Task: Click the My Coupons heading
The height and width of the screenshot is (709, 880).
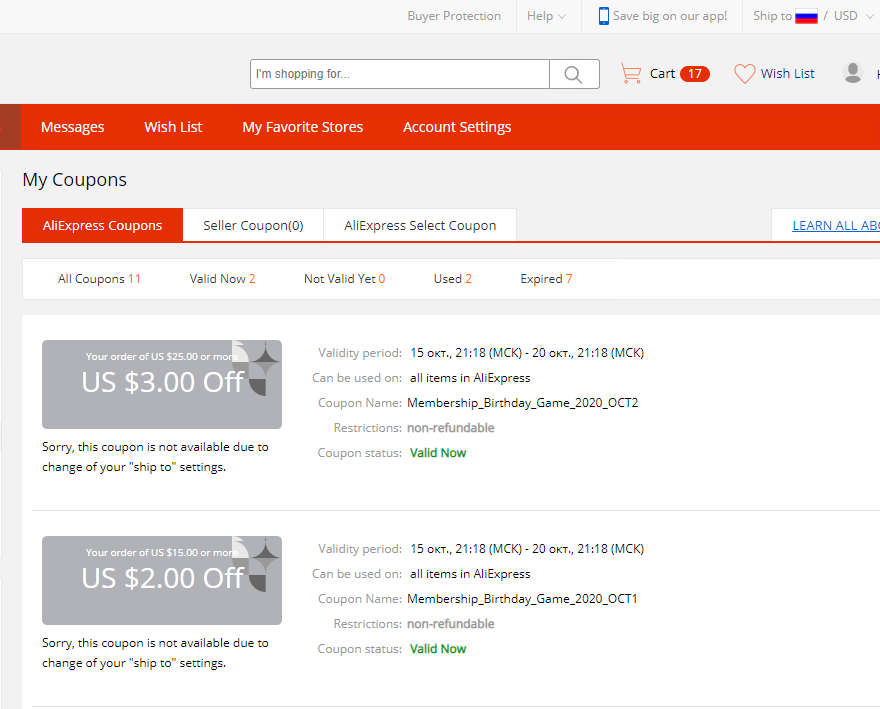Action: point(75,180)
